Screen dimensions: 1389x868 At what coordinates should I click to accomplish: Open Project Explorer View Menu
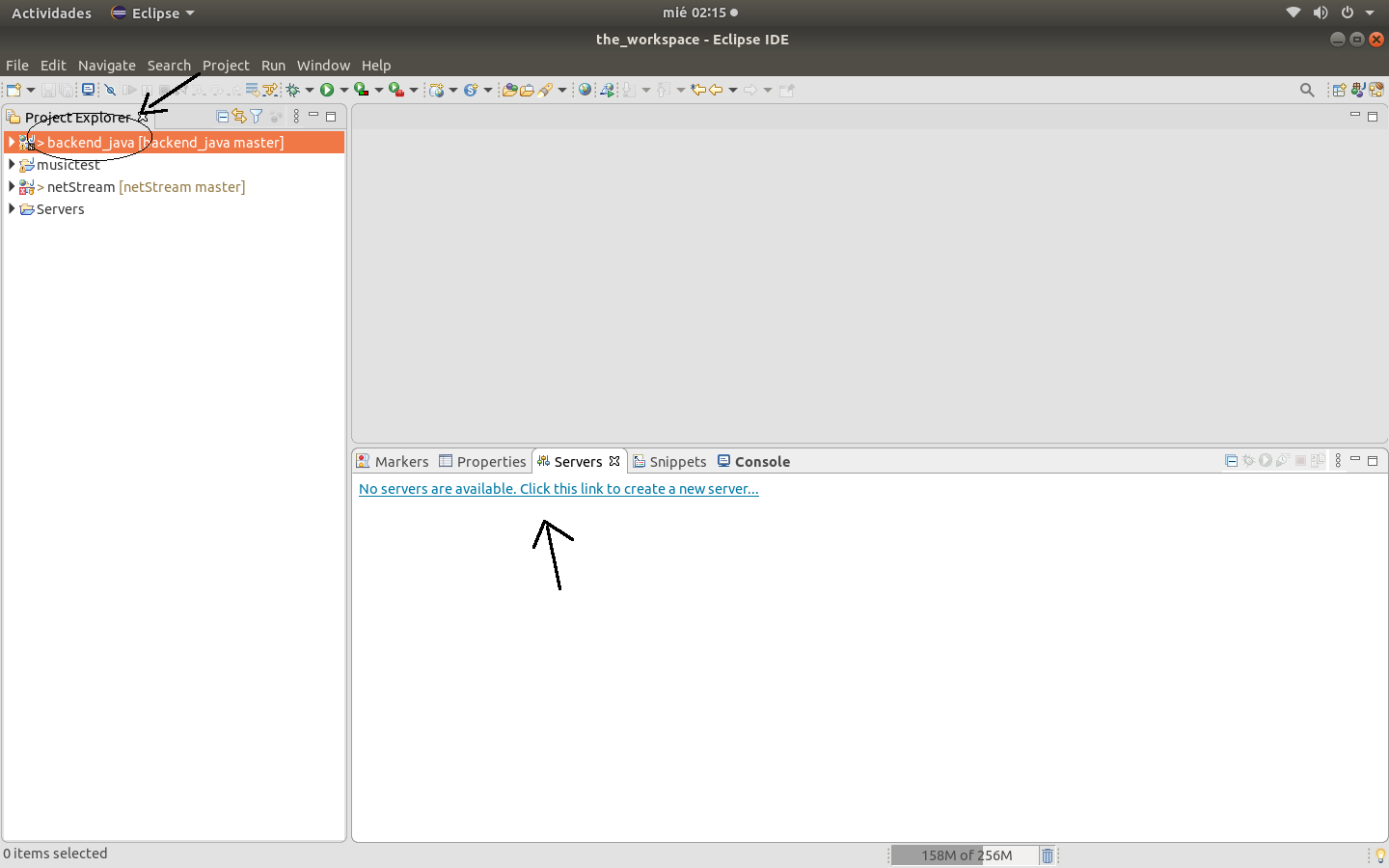[296, 117]
